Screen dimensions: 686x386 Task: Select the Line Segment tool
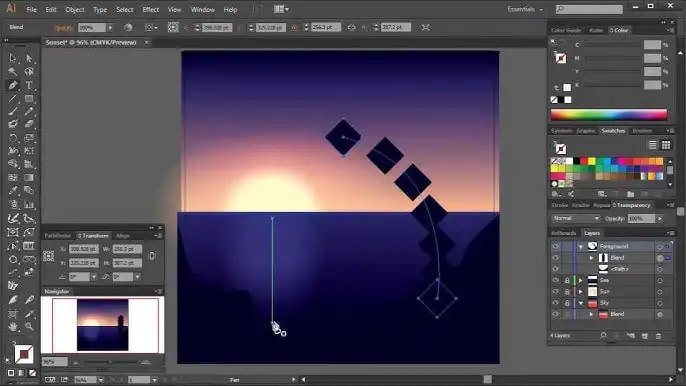[x=13, y=98]
